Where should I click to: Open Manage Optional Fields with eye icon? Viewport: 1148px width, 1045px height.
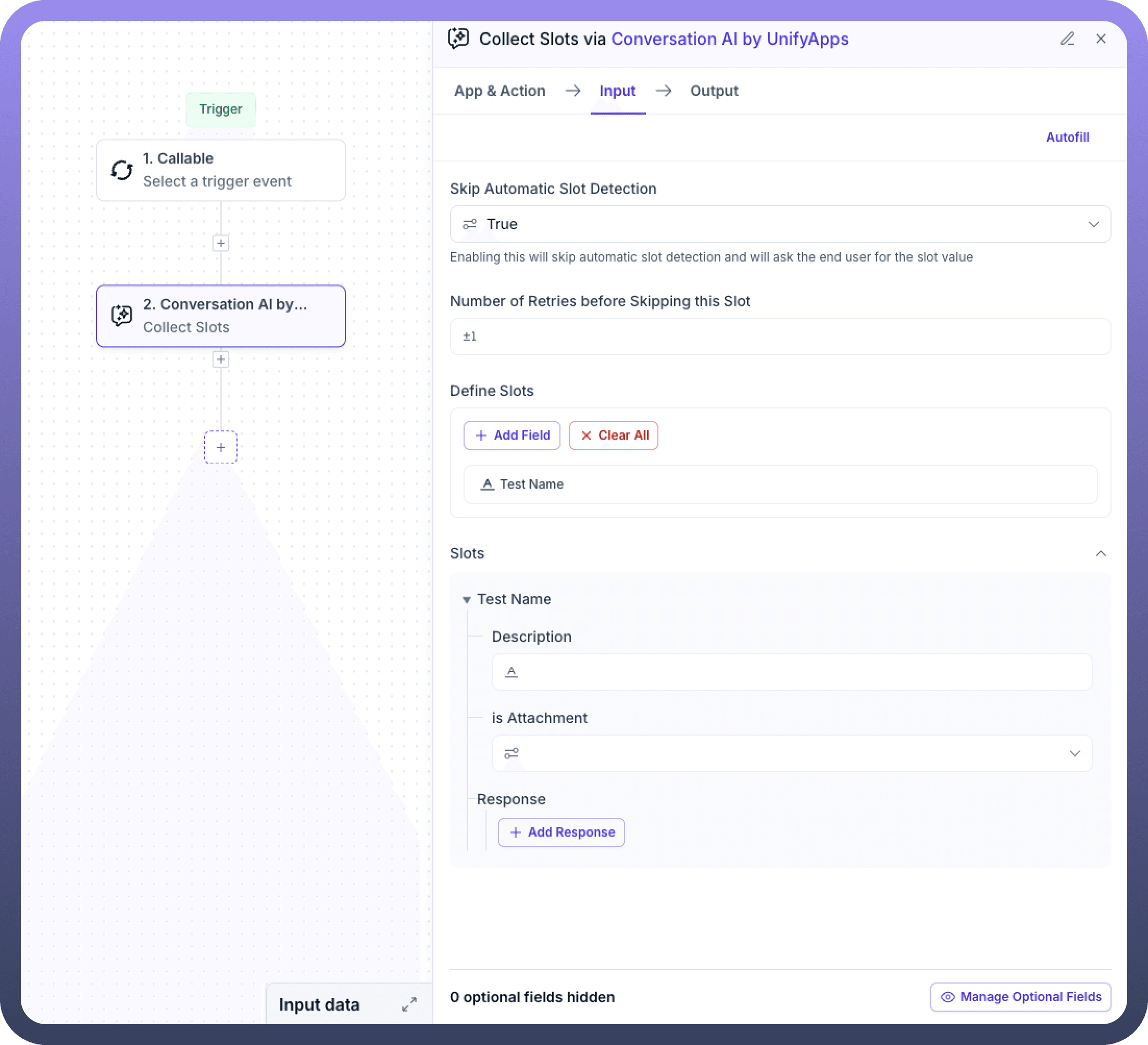1020,997
